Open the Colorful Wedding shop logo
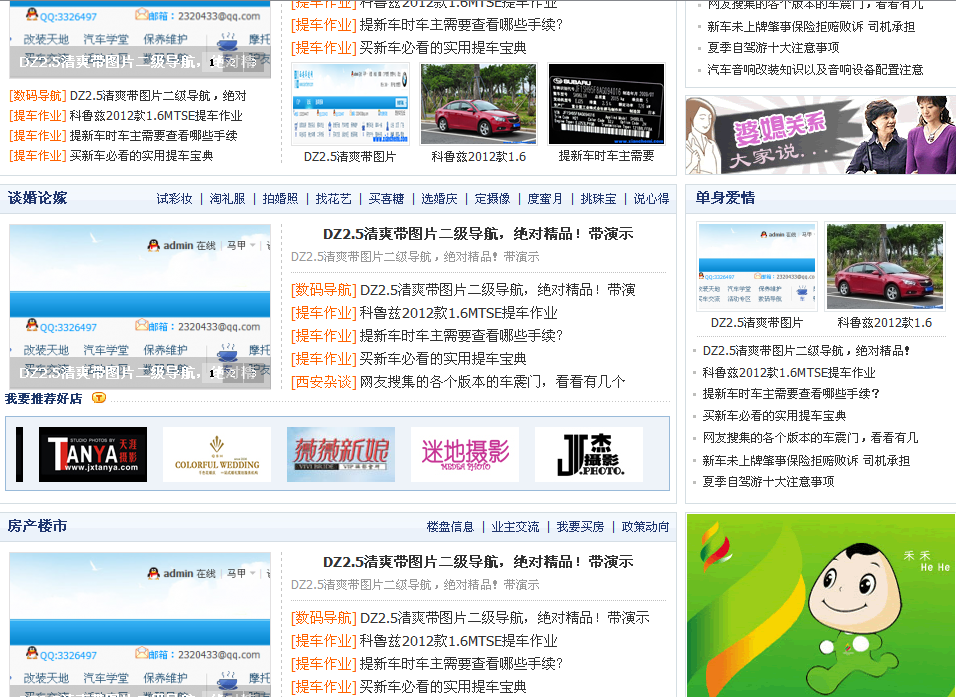 click(x=216, y=454)
